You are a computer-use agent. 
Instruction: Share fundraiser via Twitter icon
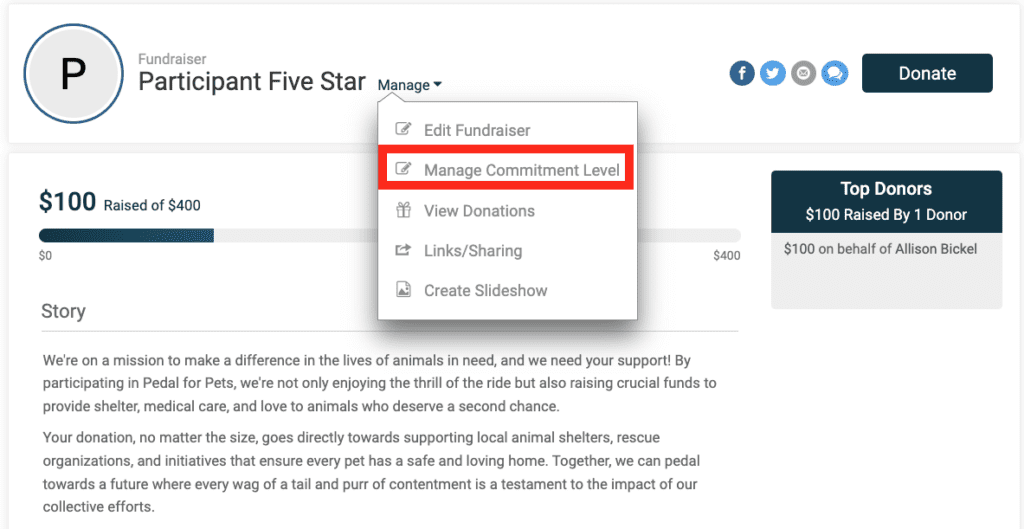[773, 73]
